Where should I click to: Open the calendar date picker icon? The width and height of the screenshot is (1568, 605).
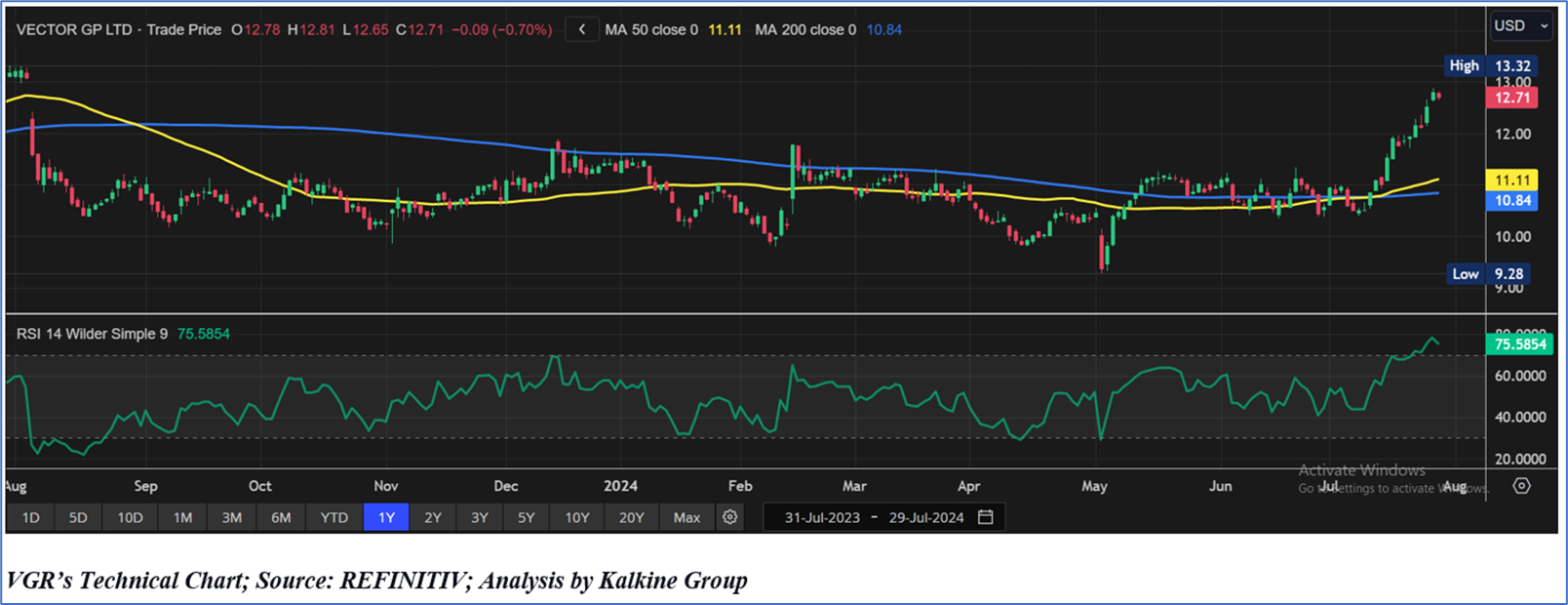pos(986,517)
